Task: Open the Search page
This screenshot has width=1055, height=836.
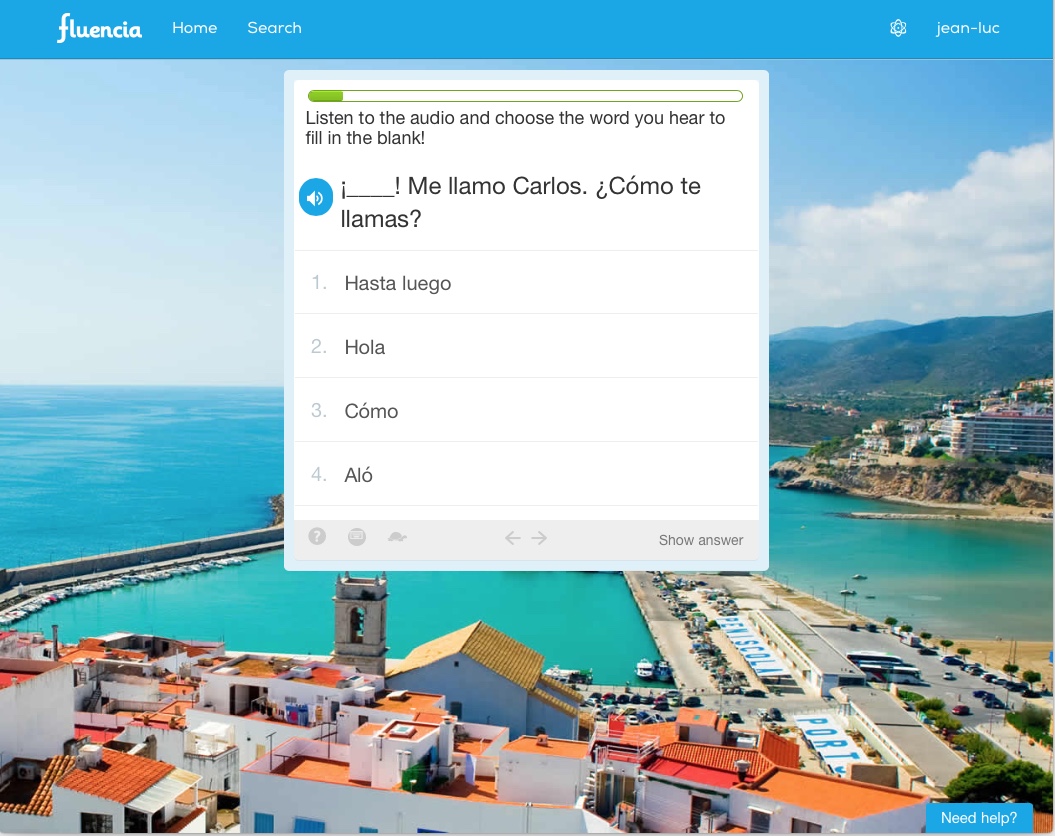Action: tap(274, 28)
